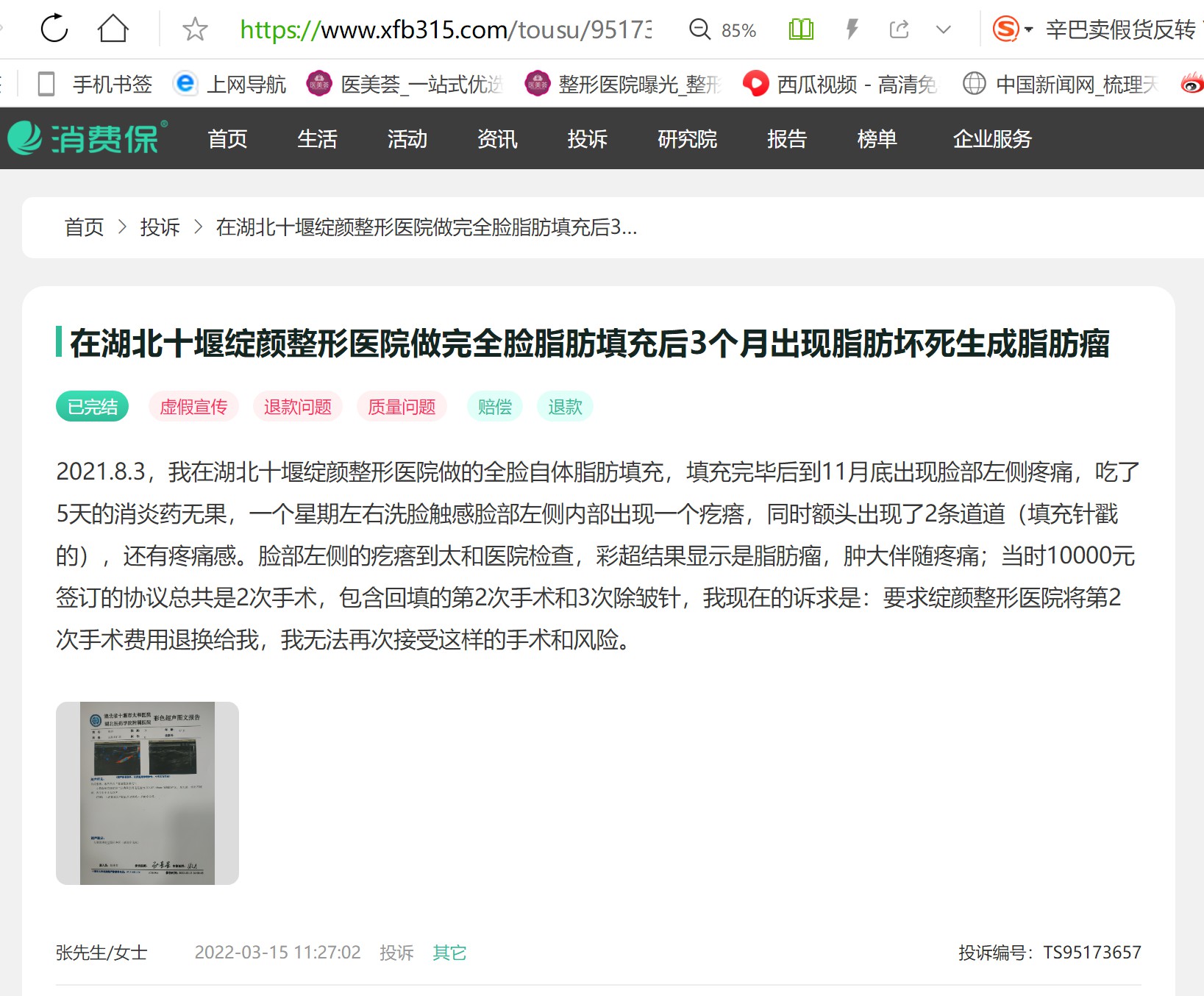This screenshot has height=996, width=1204.
Task: Click the complainant name 张先生/女士
Action: tap(101, 953)
